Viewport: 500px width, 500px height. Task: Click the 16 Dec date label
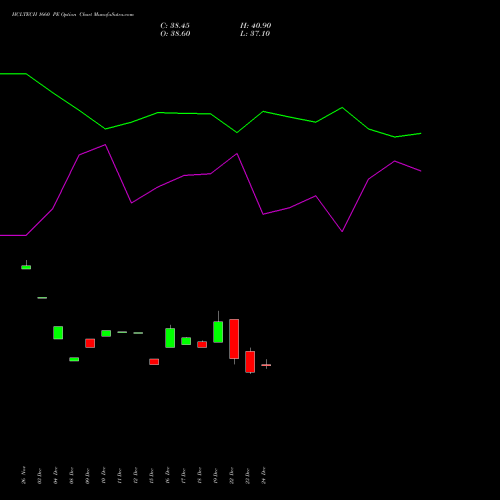[168, 475]
